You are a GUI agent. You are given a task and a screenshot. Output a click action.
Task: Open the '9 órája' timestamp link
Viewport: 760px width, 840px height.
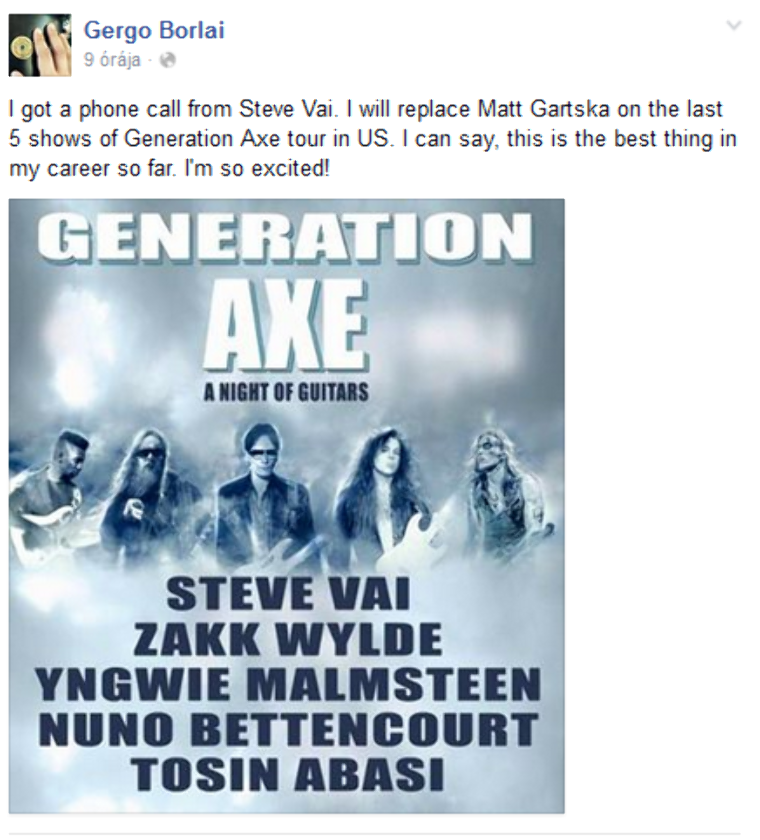[112, 59]
